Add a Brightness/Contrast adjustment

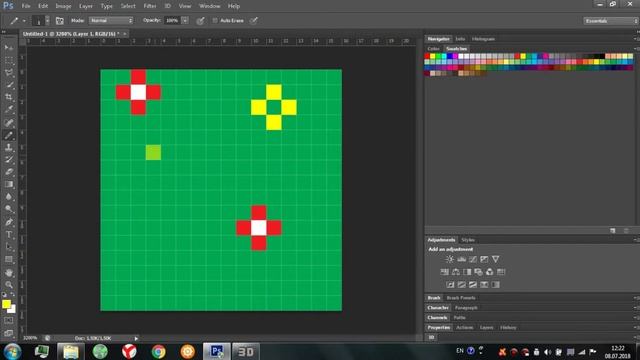[450, 259]
